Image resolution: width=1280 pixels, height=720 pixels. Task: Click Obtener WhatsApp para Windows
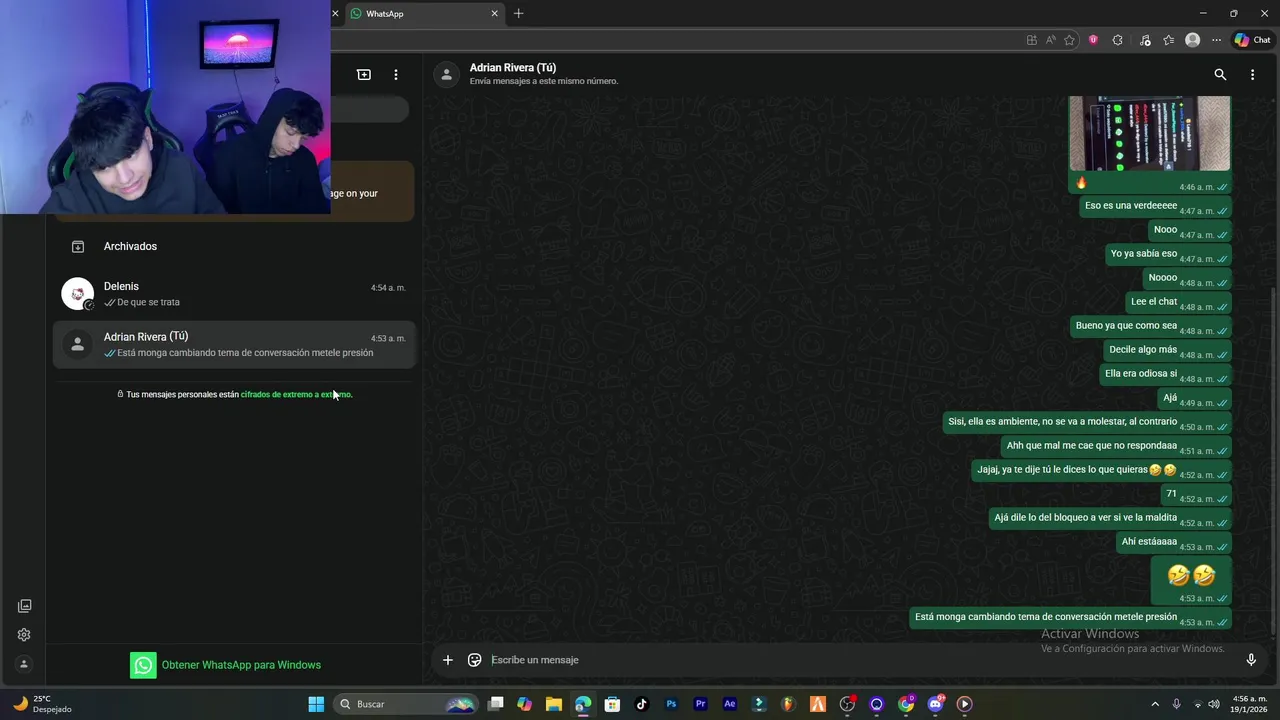coord(226,665)
